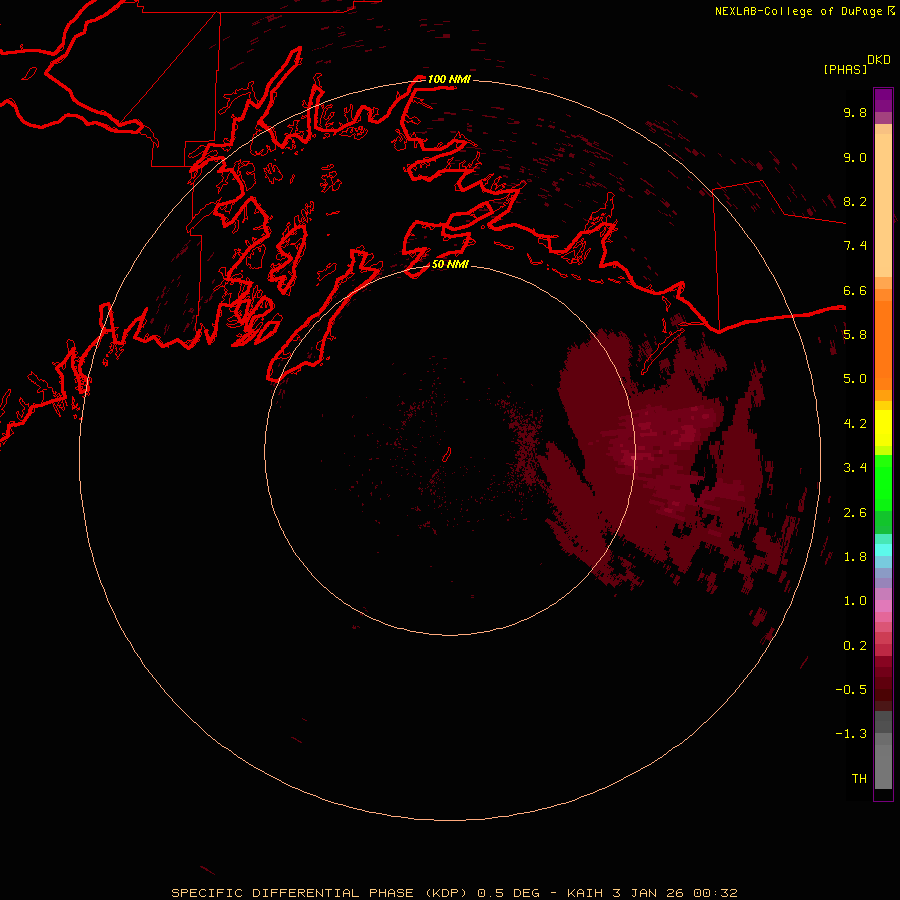Viewport: 900px width, 900px height.
Task: Click the (KDP) abbreviation in caption
Action: tap(447, 893)
